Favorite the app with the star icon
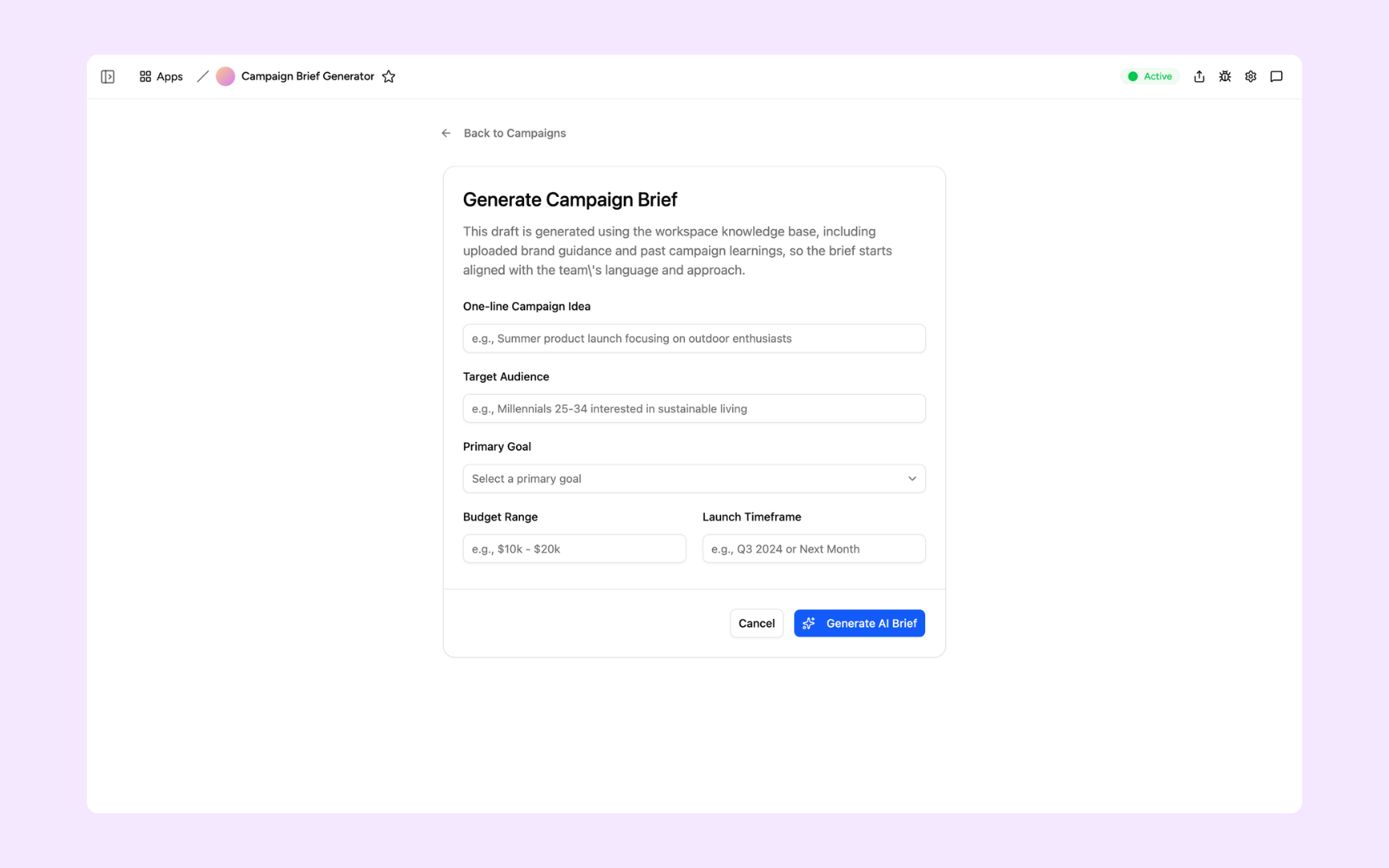 pyautogui.click(x=389, y=76)
